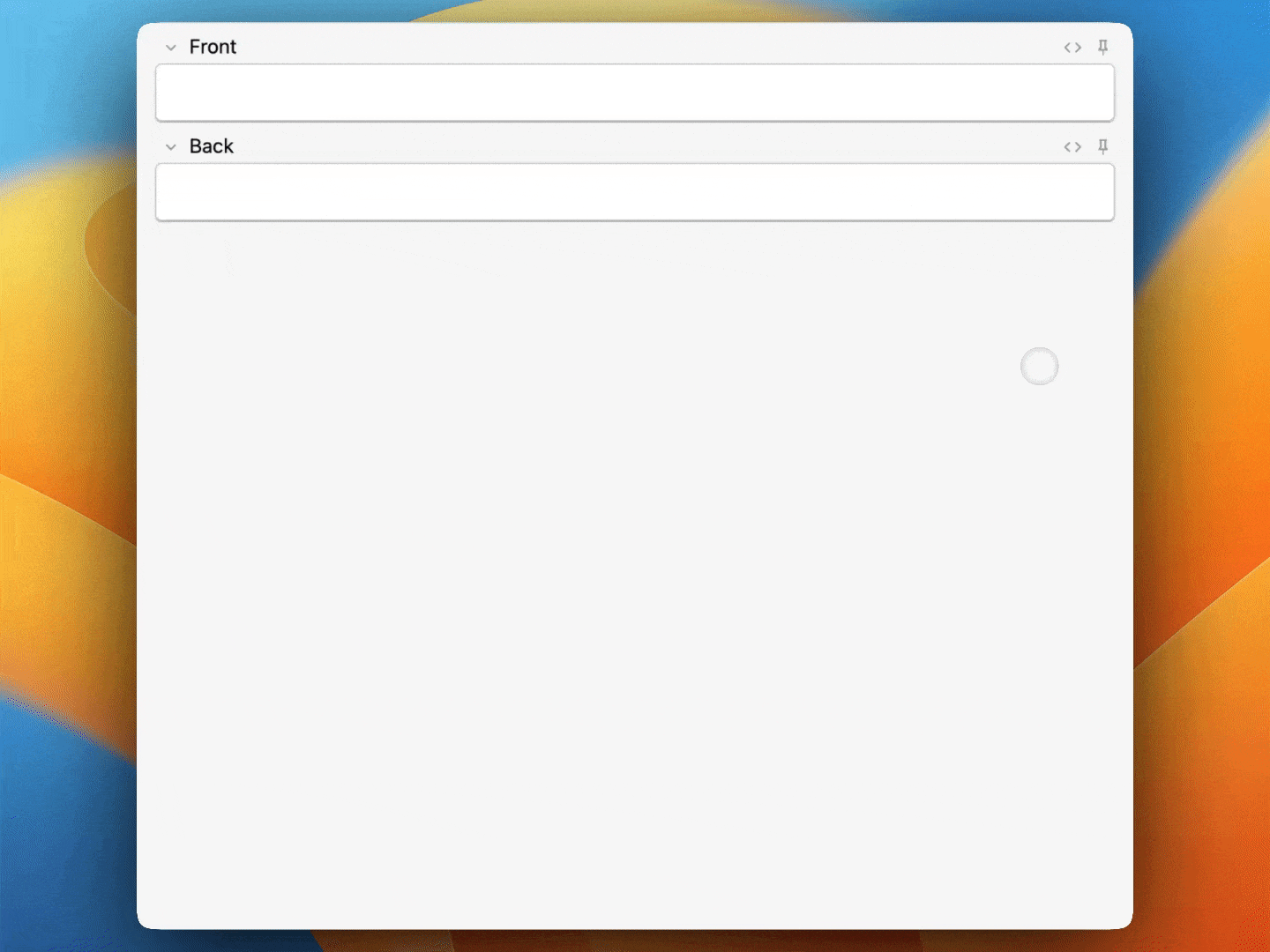1270x952 pixels.
Task: Pin the Back field
Action: (x=1102, y=147)
